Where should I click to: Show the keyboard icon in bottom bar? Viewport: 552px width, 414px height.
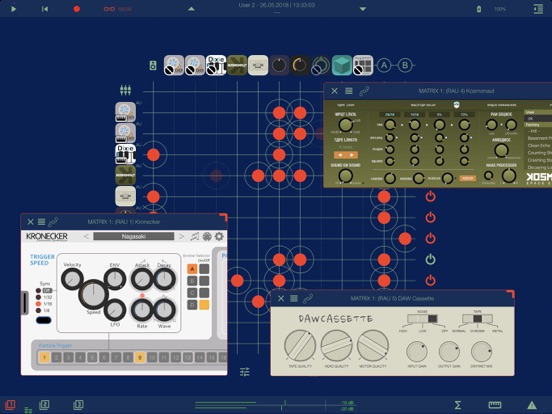(x=495, y=405)
